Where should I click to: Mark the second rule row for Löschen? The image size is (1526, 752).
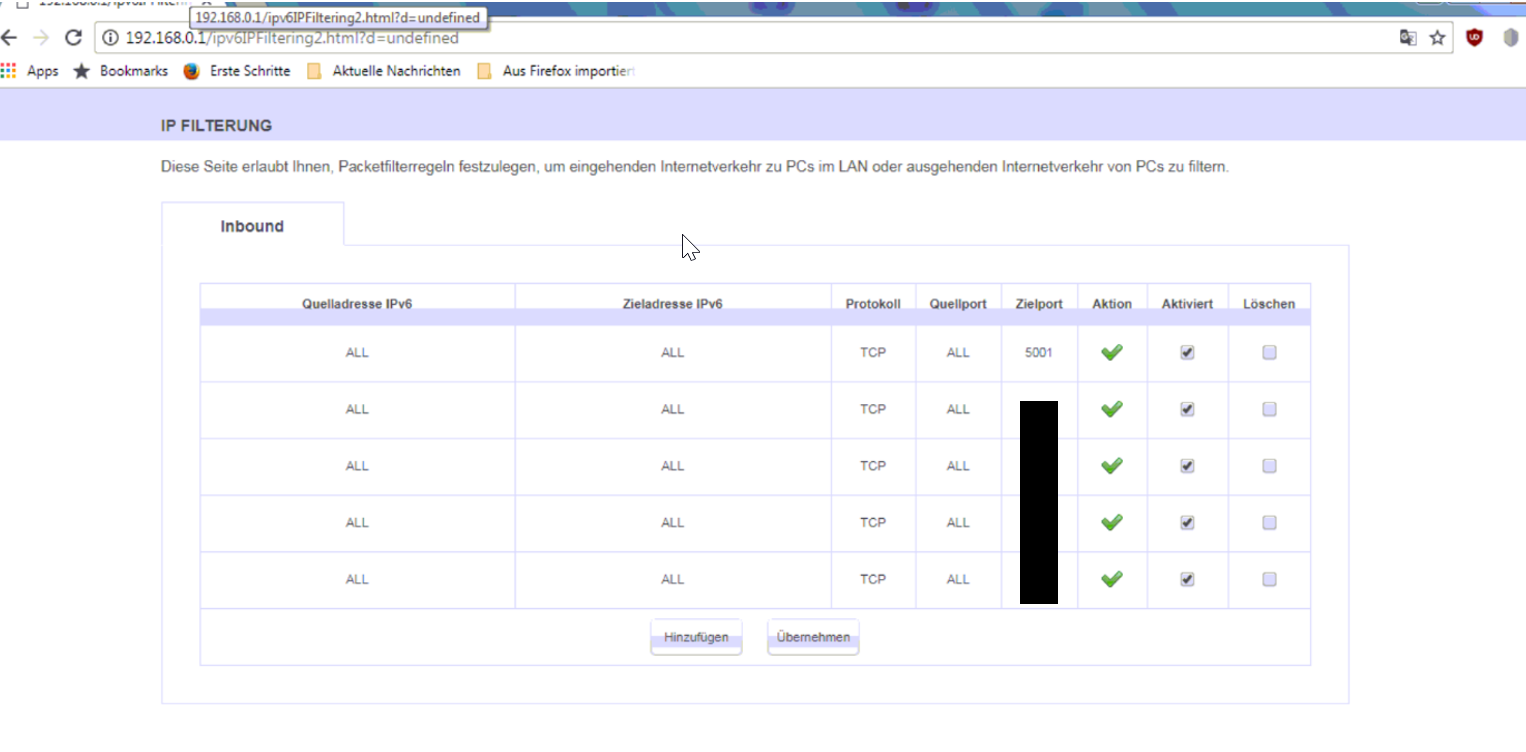pos(1269,409)
